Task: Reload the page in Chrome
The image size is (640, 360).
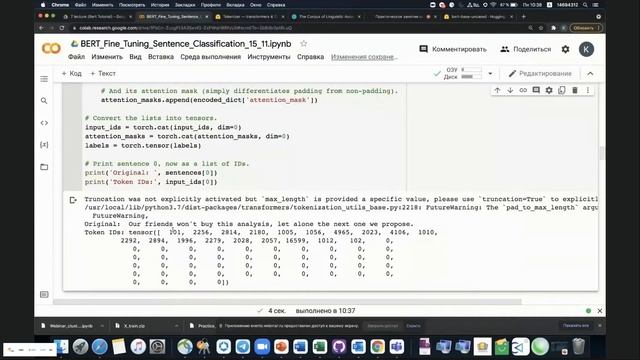Action: click(x=62, y=28)
